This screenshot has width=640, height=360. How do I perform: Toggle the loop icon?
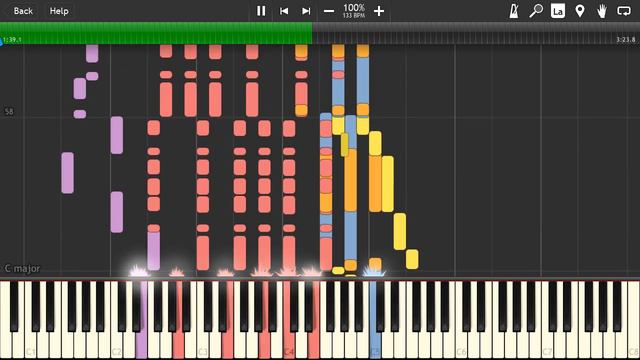coord(624,11)
